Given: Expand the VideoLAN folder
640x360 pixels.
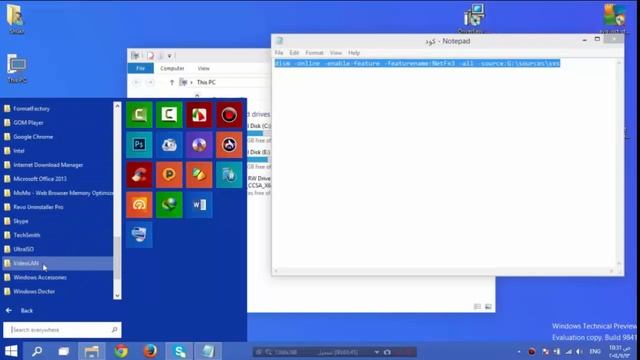Looking at the screenshot, I should click(58, 263).
